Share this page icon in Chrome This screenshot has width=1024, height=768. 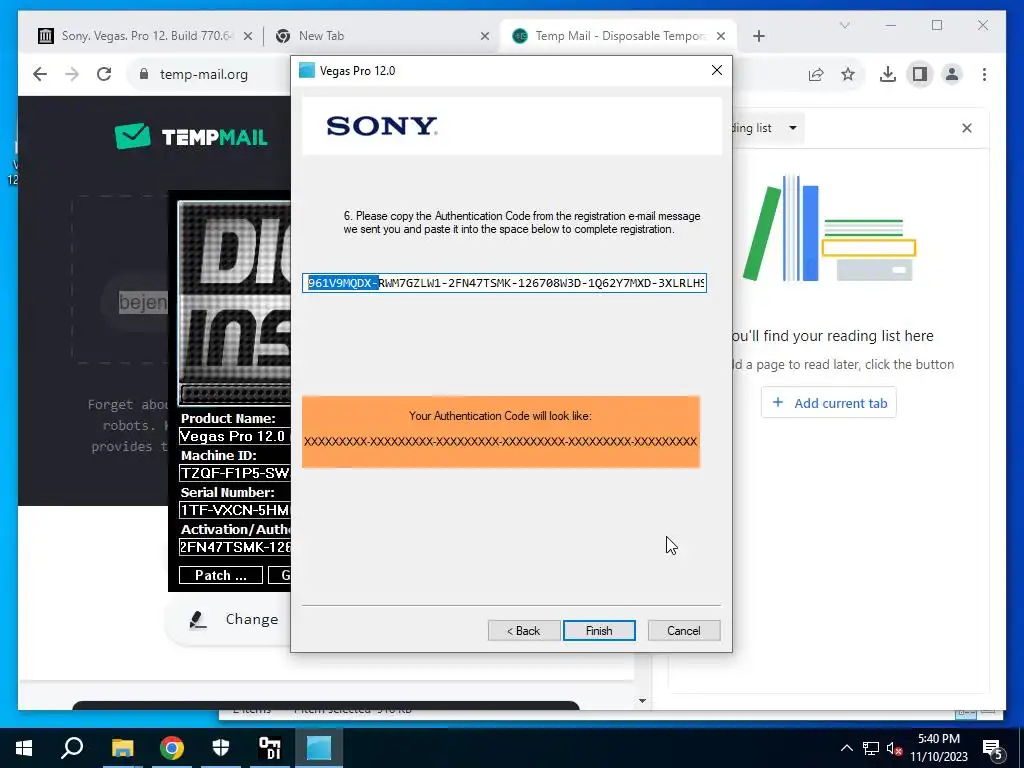pyautogui.click(x=816, y=74)
